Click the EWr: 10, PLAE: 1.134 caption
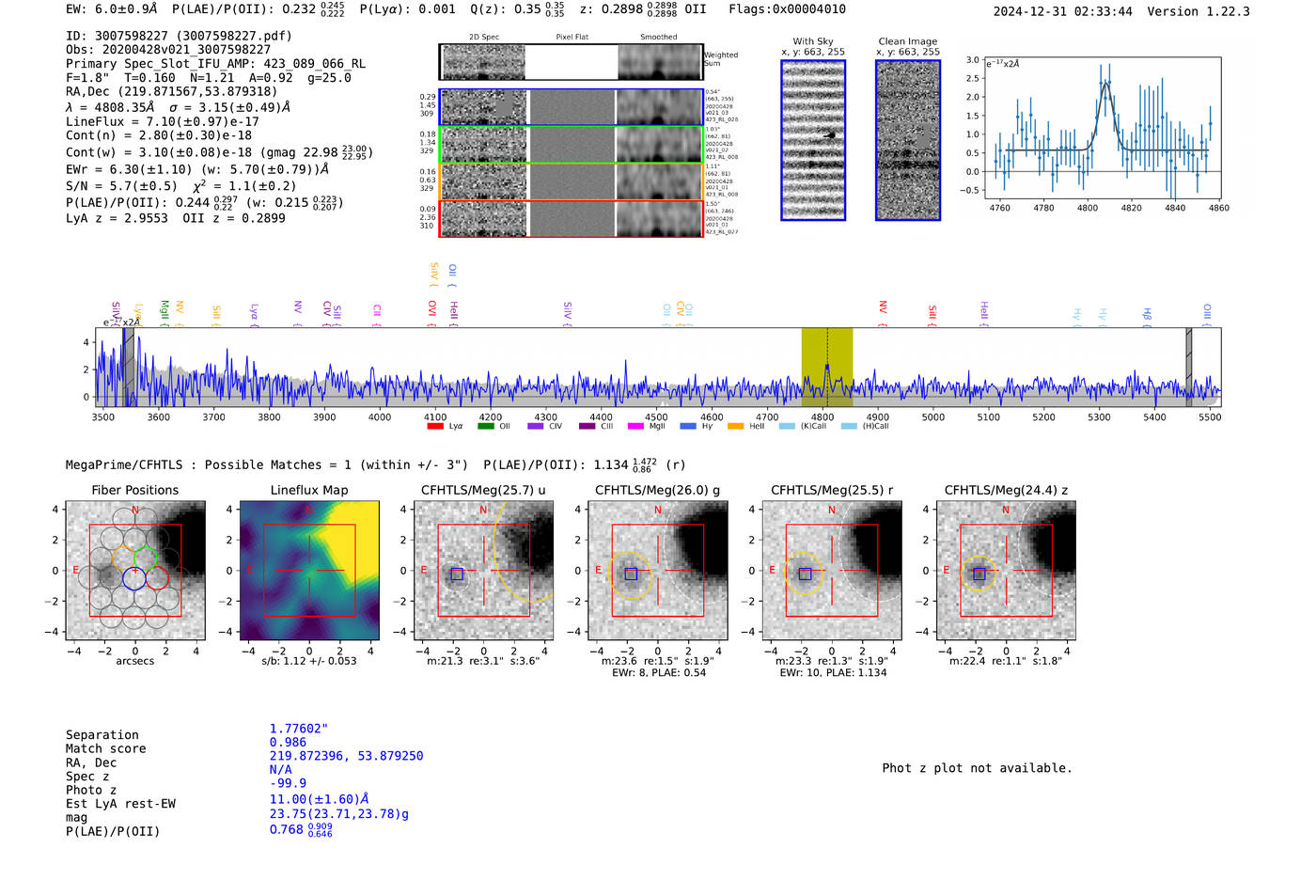The width and height of the screenshot is (1316, 896). click(x=833, y=673)
